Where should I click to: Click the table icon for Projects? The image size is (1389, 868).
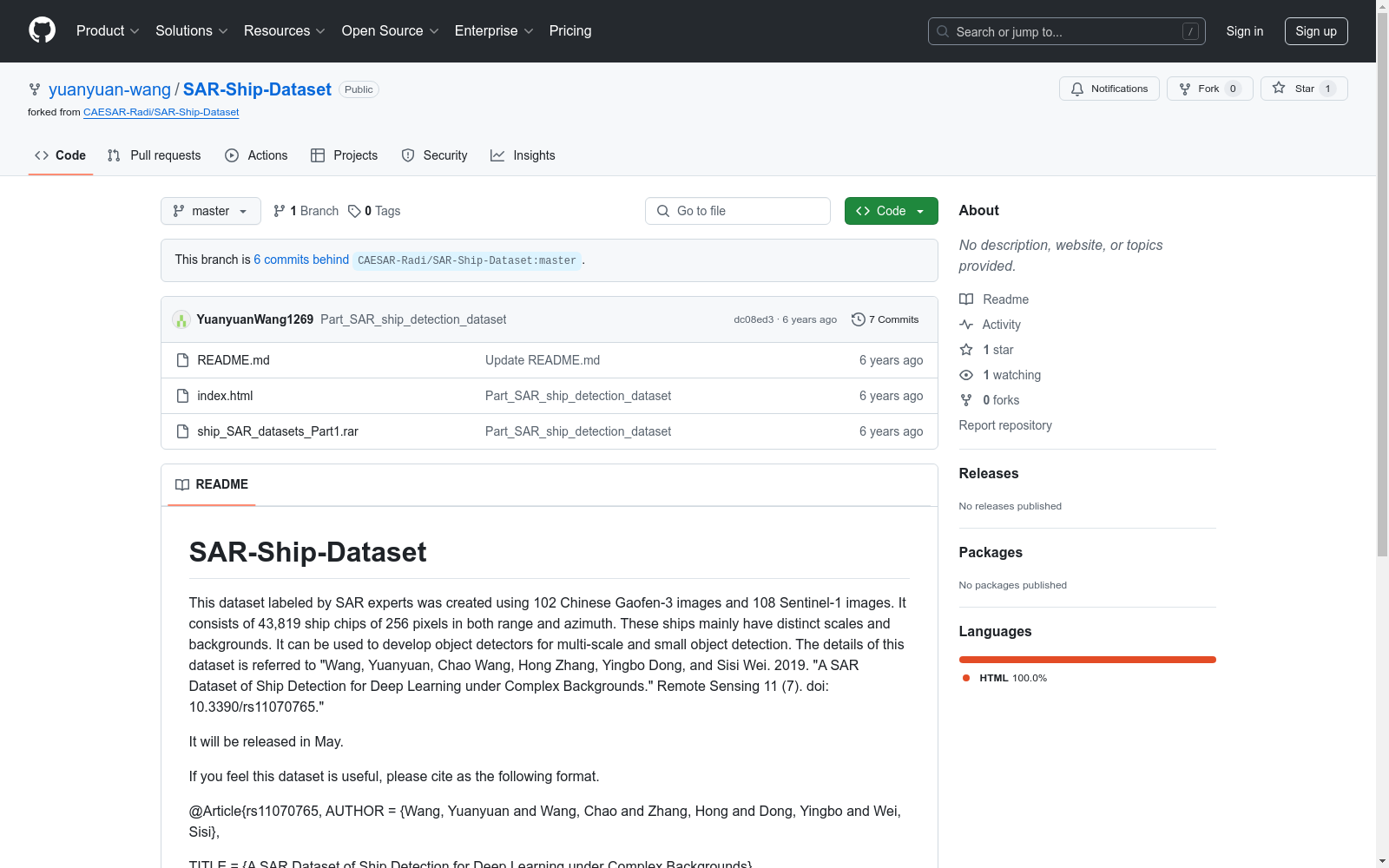point(318,155)
